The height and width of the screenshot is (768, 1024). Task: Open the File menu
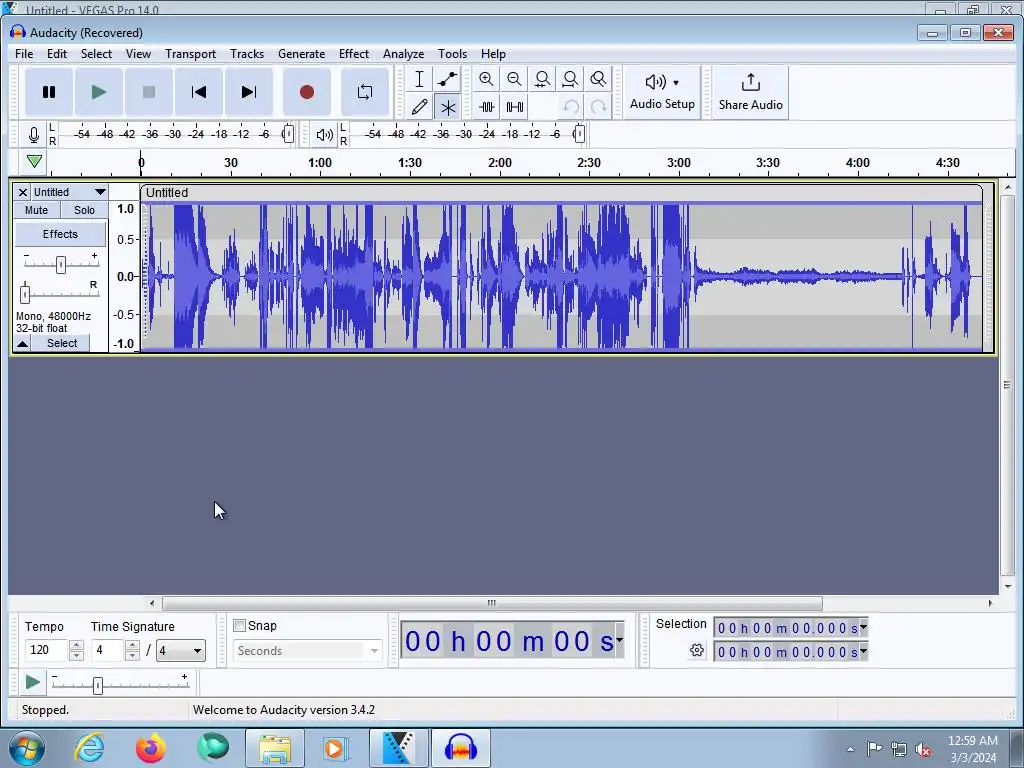coord(24,54)
